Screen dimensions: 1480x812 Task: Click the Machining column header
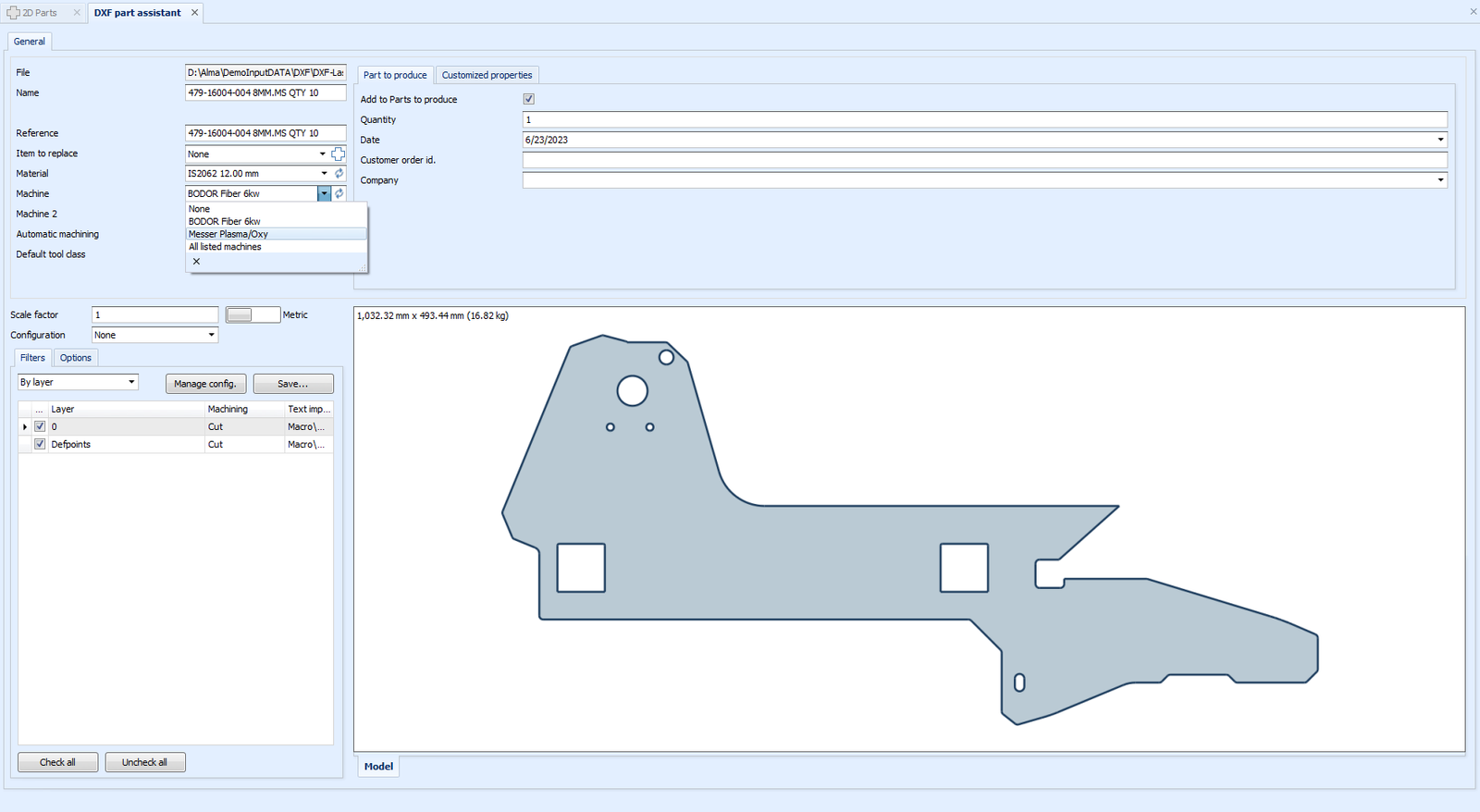(244, 409)
